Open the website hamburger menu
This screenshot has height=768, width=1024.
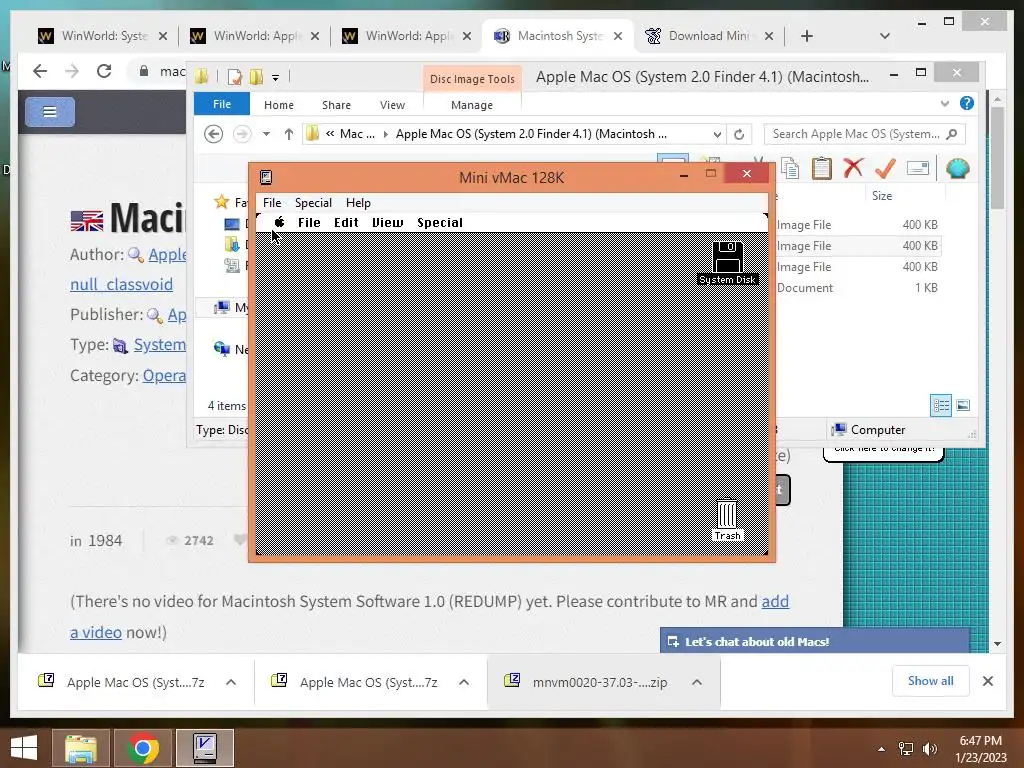coord(50,112)
